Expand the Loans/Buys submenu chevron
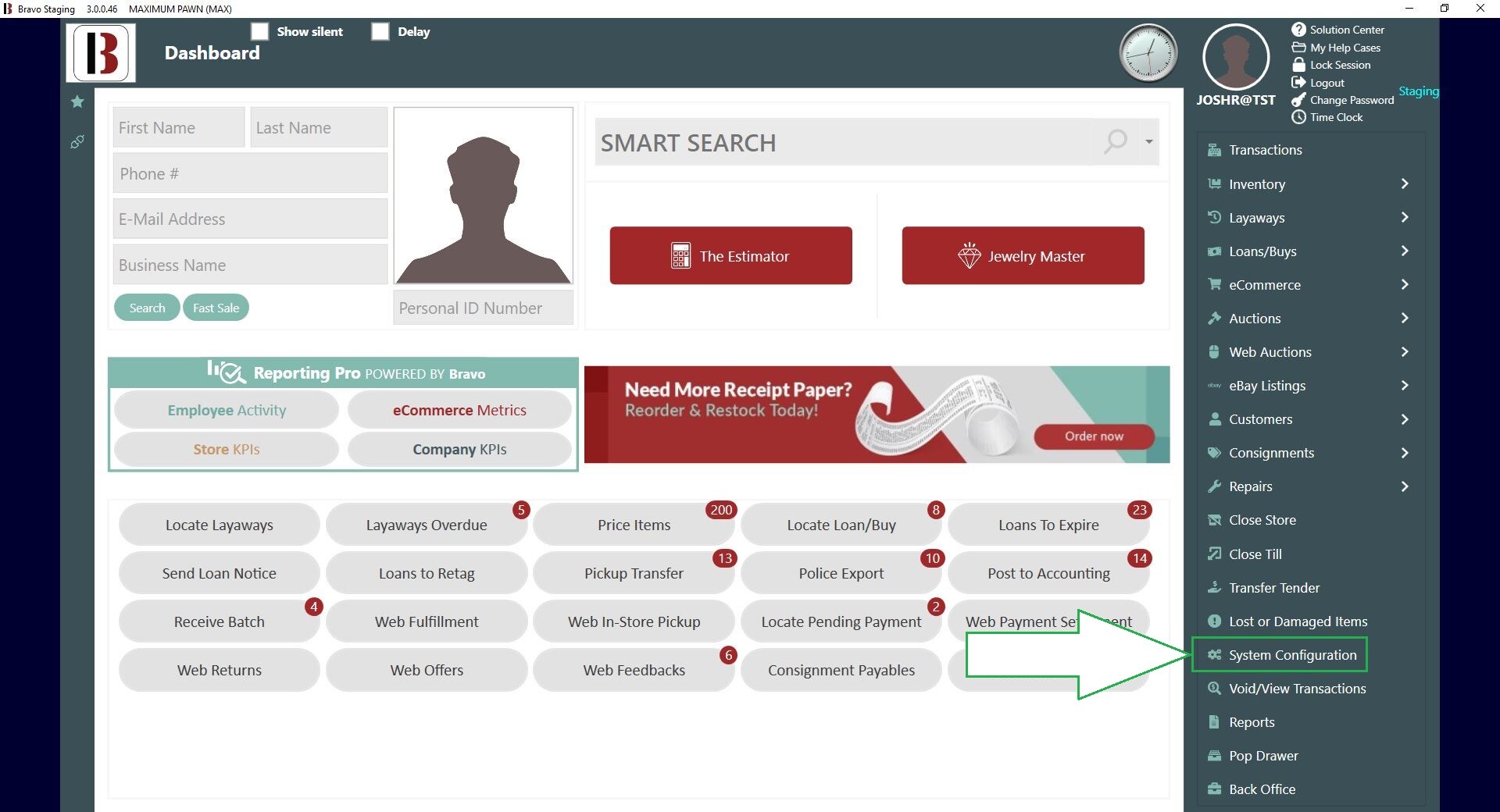This screenshot has width=1500, height=812. click(1405, 251)
